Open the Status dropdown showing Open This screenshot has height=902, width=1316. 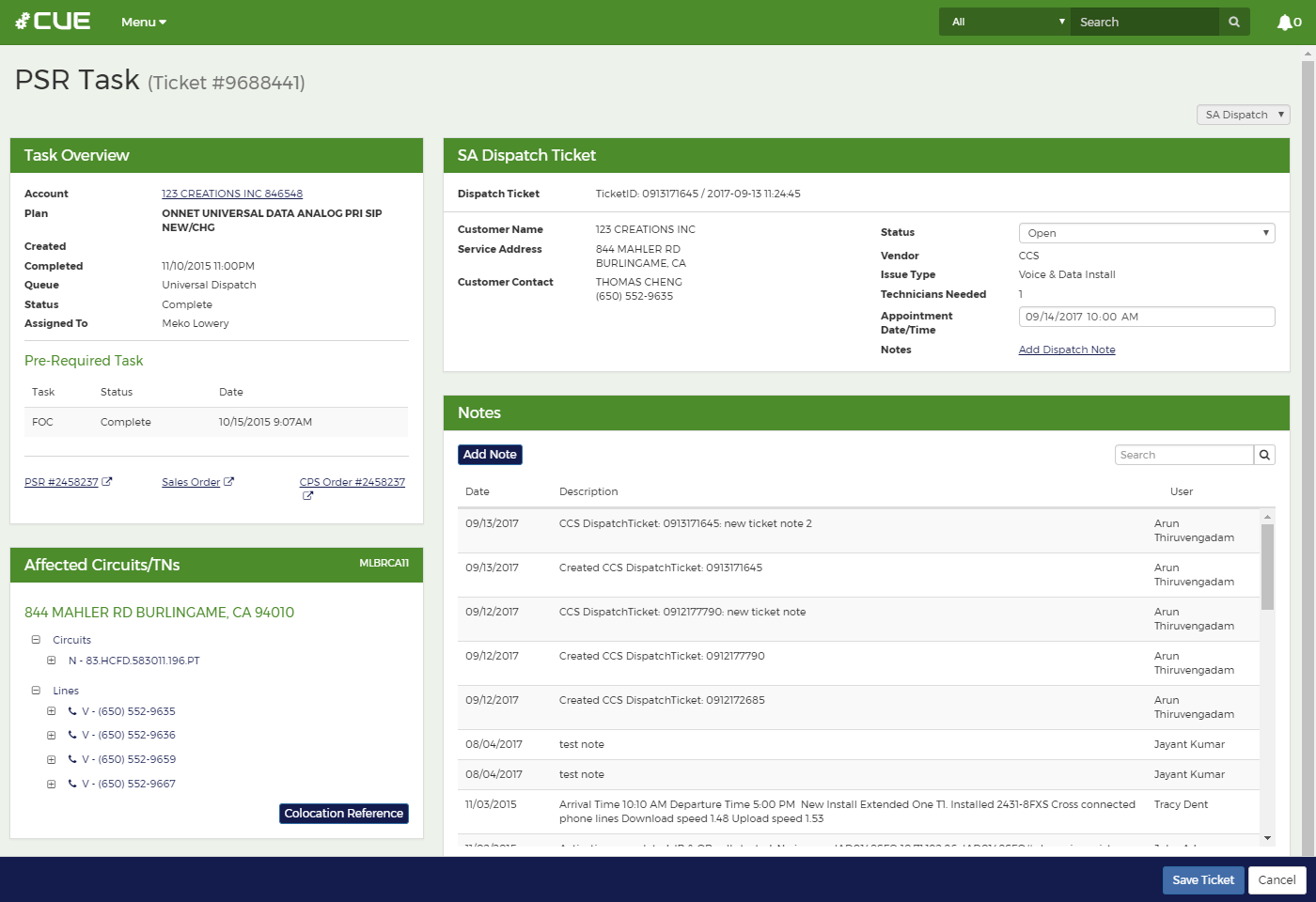click(x=1146, y=233)
